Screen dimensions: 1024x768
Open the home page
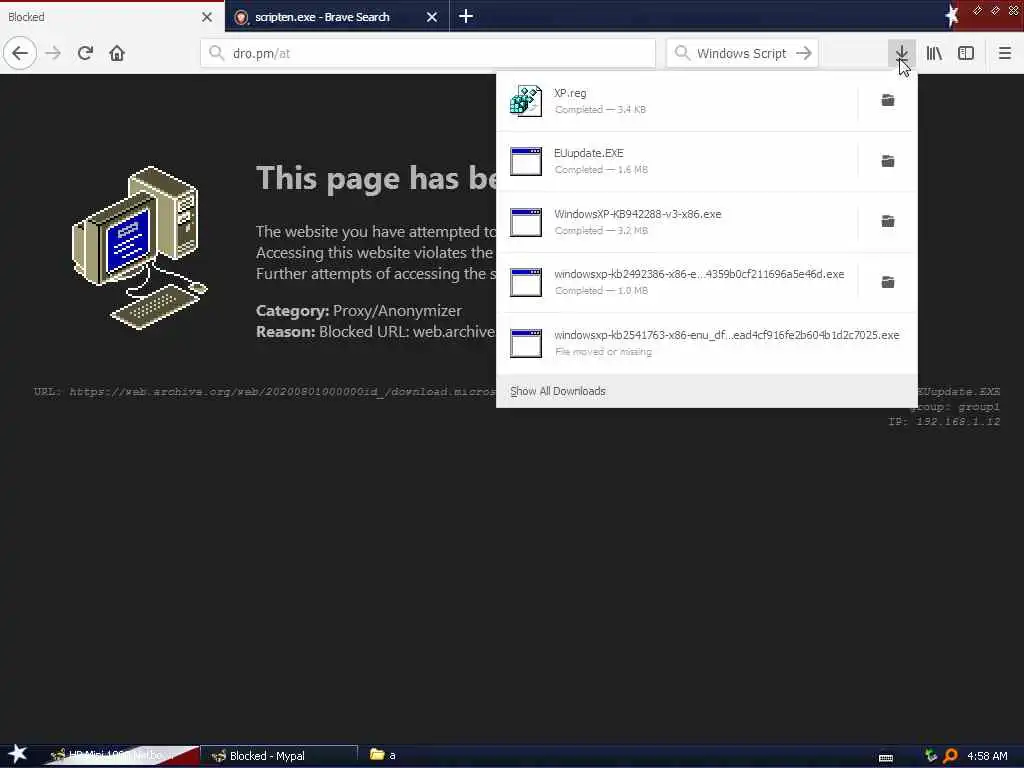coord(117,53)
